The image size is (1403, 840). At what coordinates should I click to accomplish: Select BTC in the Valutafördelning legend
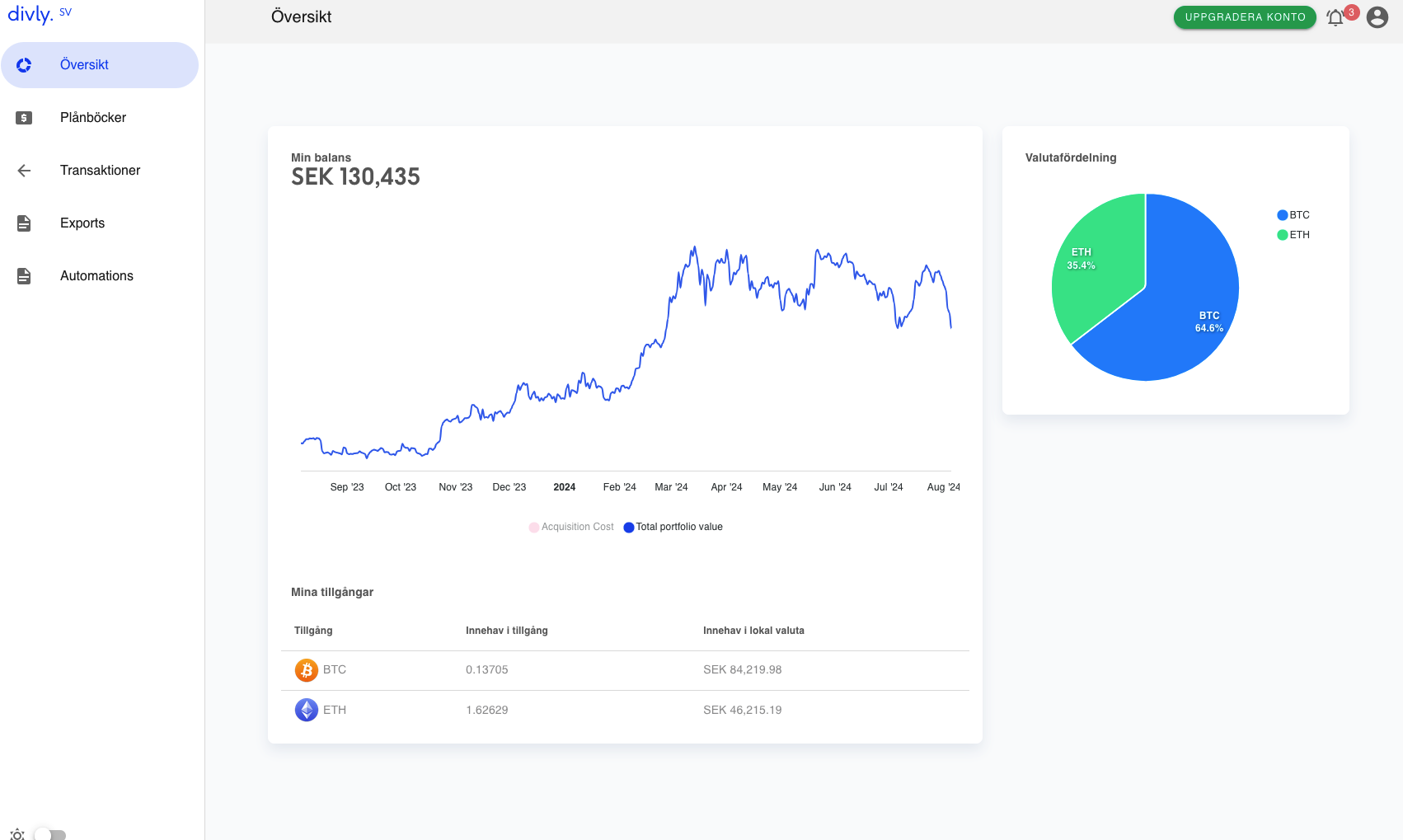click(1294, 214)
